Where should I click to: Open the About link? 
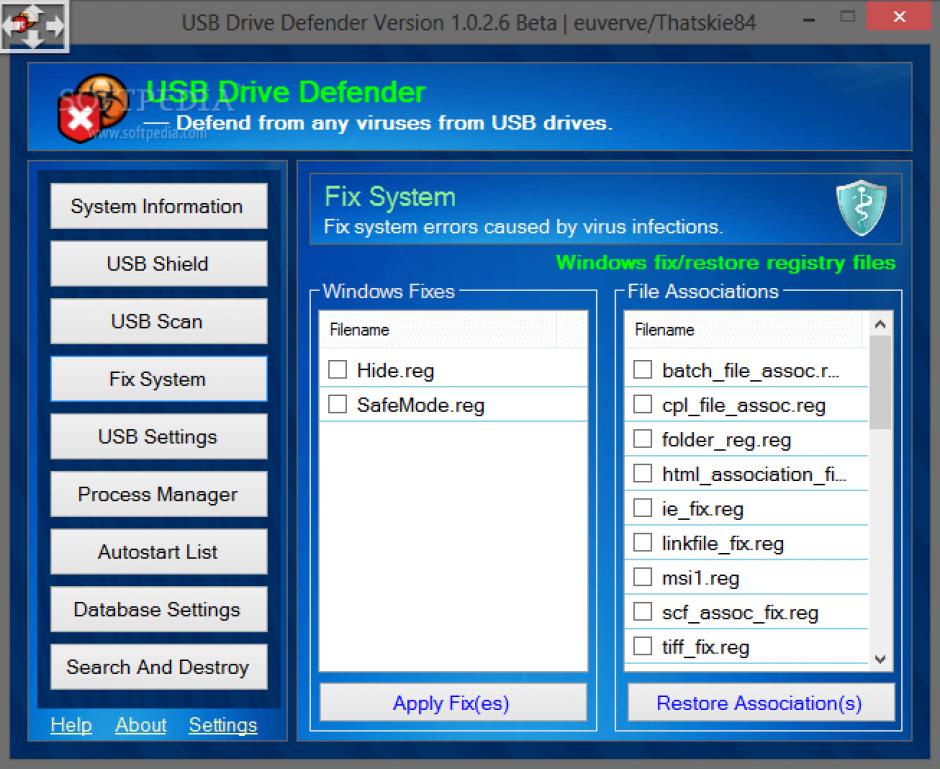(x=140, y=725)
